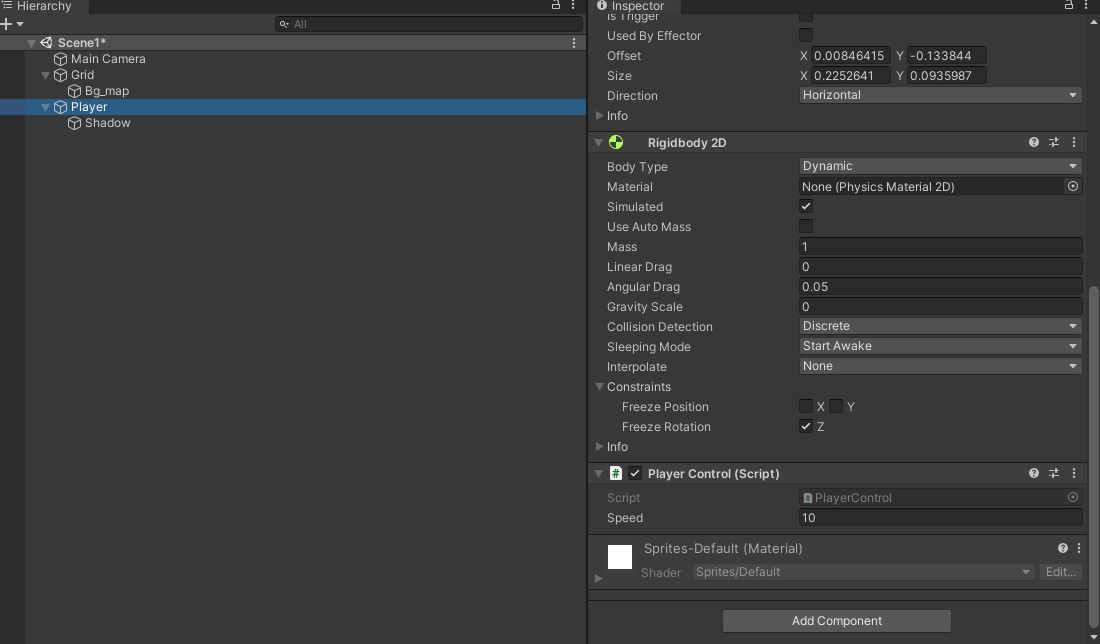Viewport: 1100px width, 644px height.
Task: Check Freeze Position X
Action: tap(805, 406)
